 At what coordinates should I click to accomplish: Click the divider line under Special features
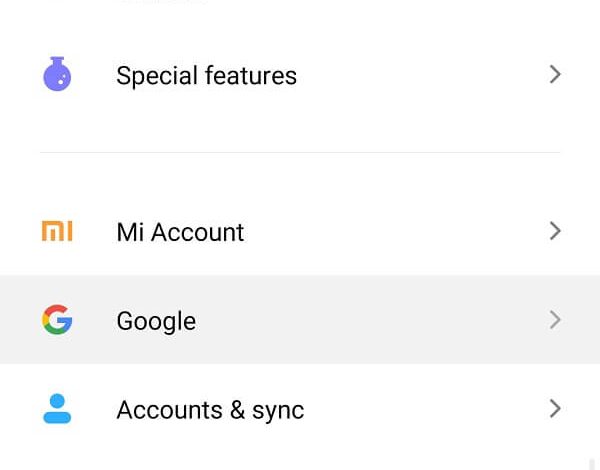pyautogui.click(x=300, y=152)
